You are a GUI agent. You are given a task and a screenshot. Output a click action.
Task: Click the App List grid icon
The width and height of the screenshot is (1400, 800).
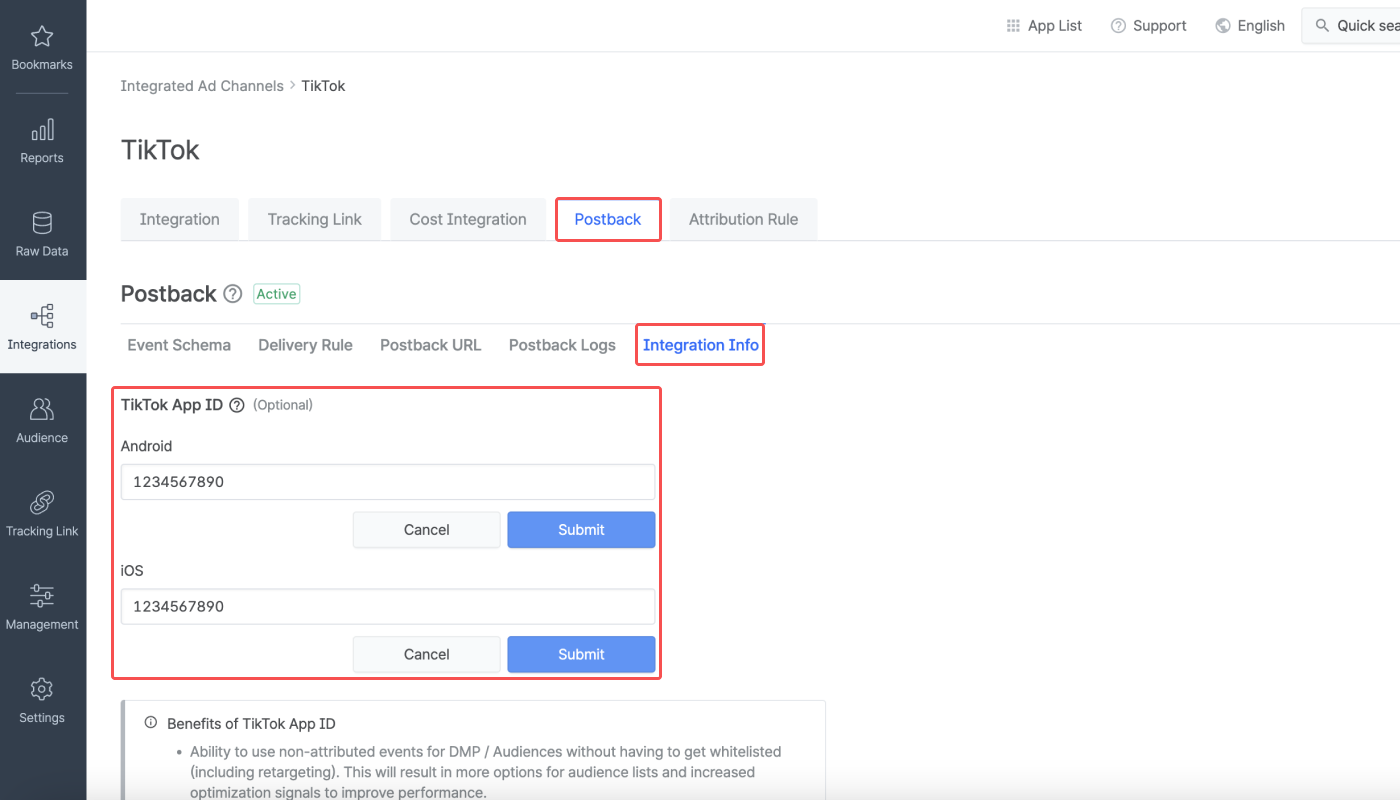pos(1013,26)
